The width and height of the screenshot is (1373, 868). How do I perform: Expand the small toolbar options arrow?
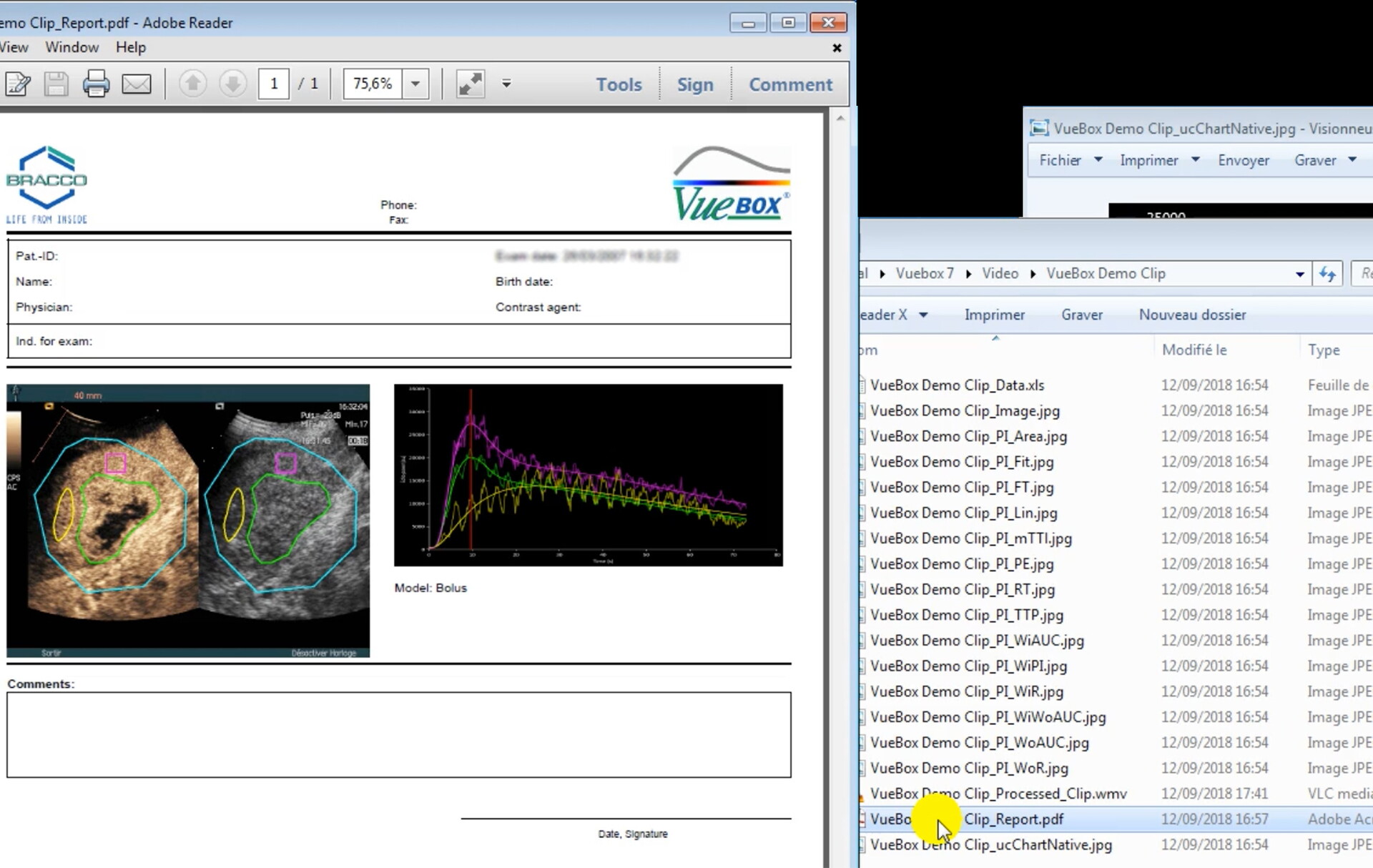coord(506,84)
